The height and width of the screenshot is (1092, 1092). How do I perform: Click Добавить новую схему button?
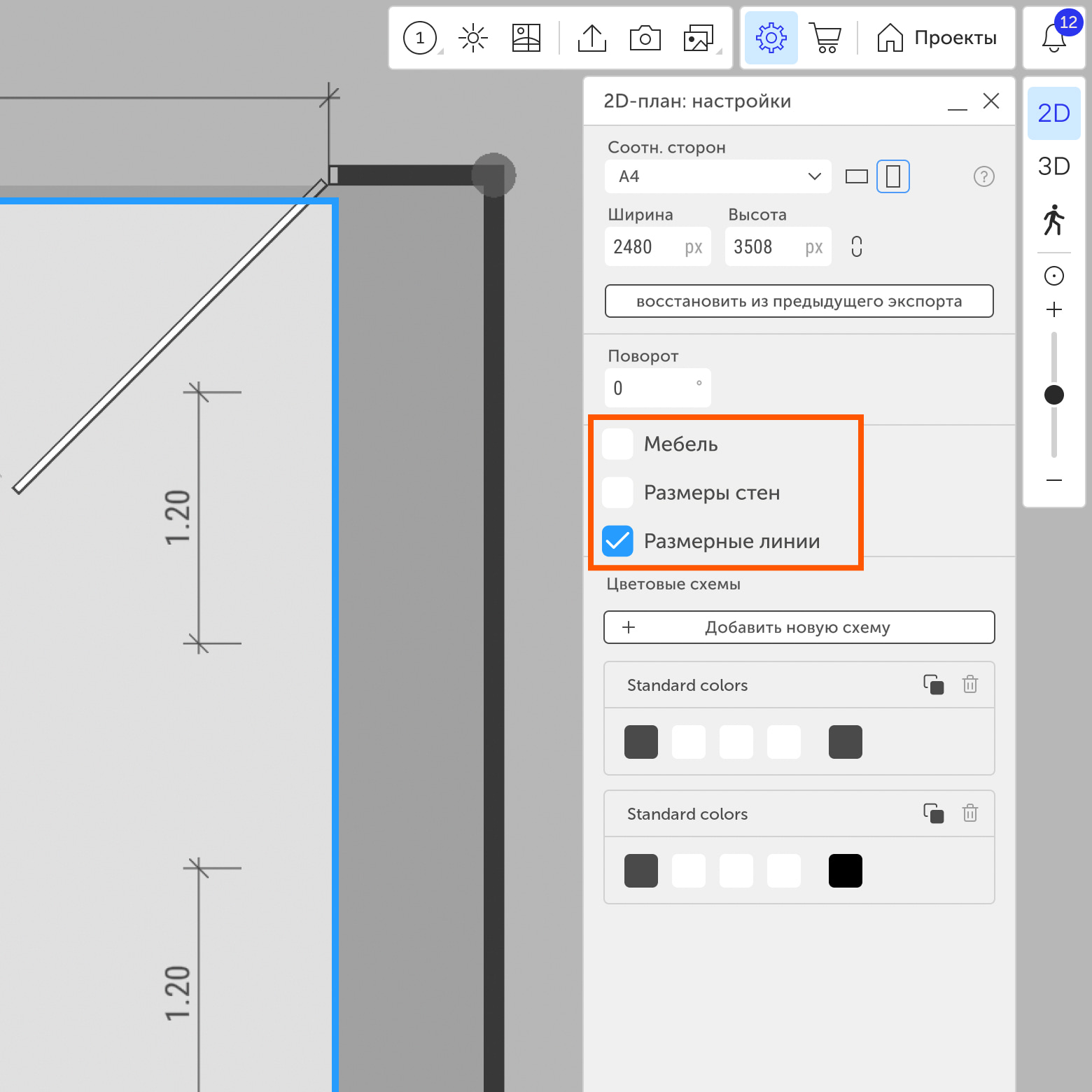[x=799, y=627]
